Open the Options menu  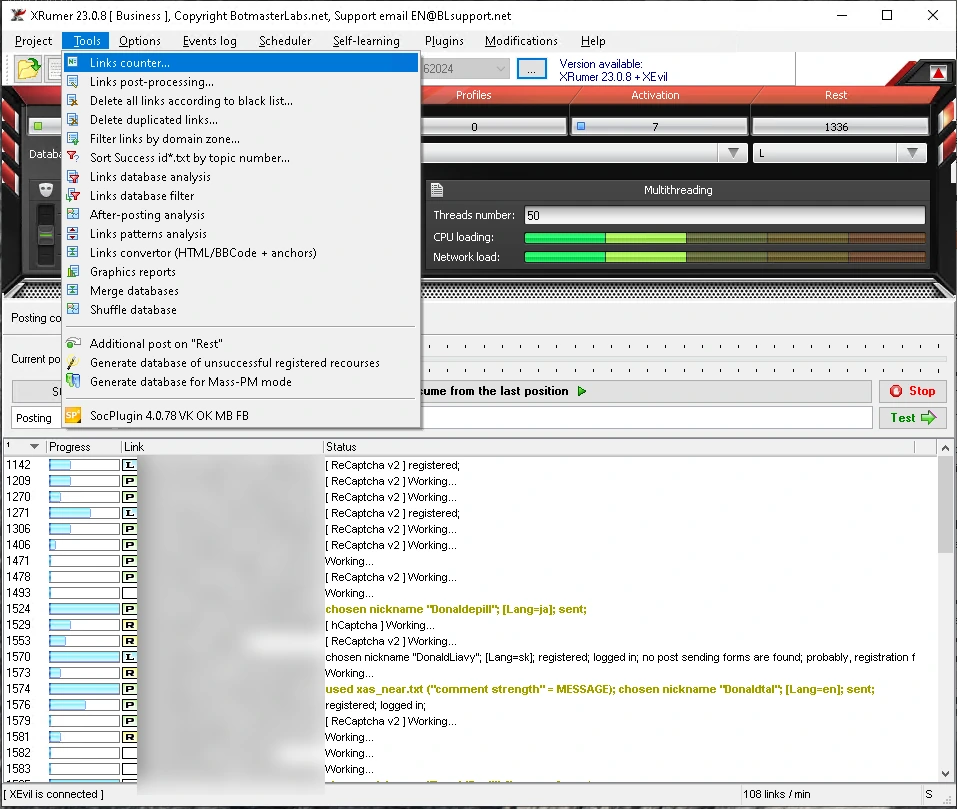tap(140, 41)
